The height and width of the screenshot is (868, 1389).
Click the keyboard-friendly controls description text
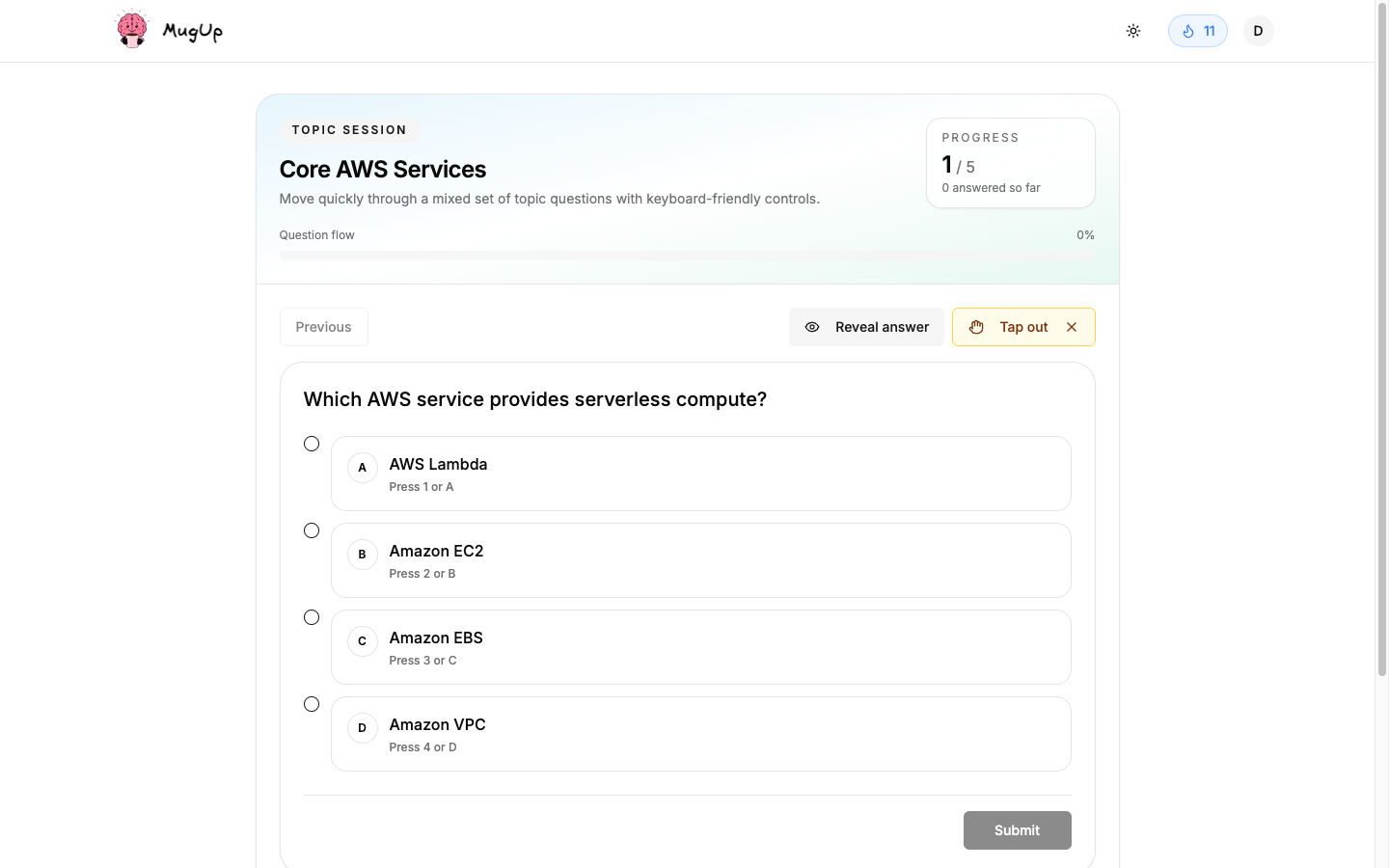[550, 199]
